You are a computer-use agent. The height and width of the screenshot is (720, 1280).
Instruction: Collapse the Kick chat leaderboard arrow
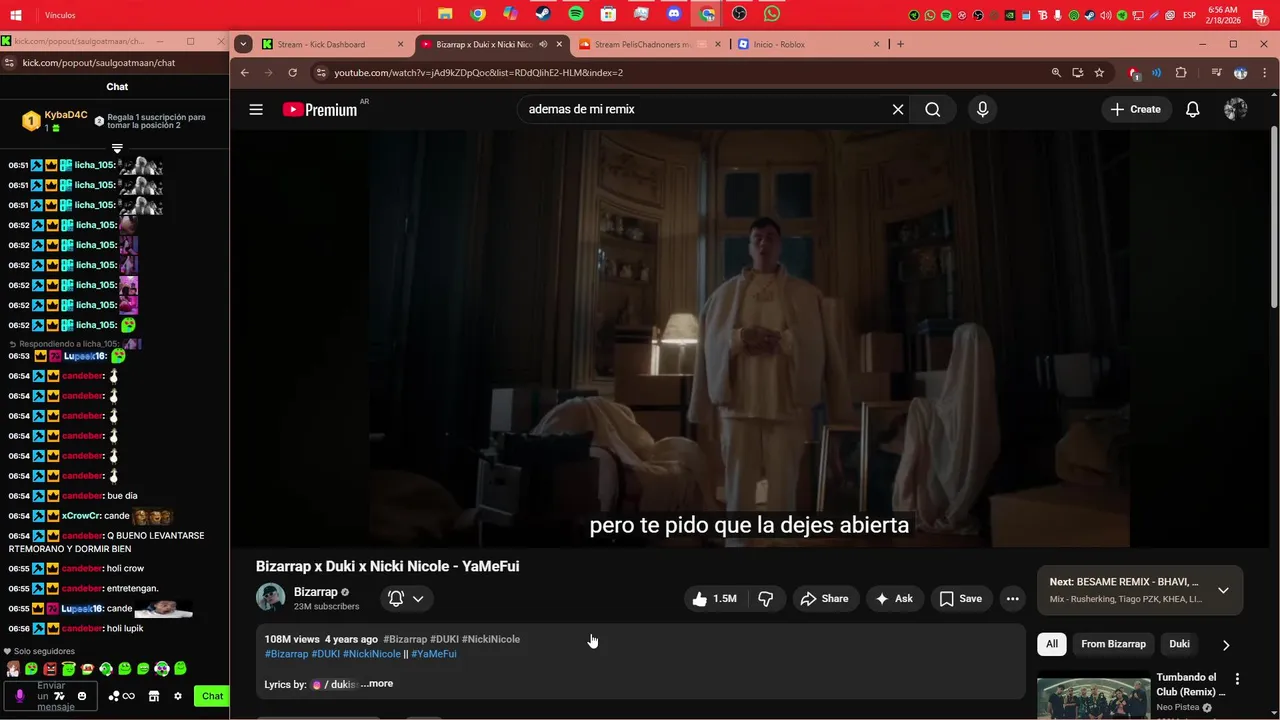tap(117, 148)
